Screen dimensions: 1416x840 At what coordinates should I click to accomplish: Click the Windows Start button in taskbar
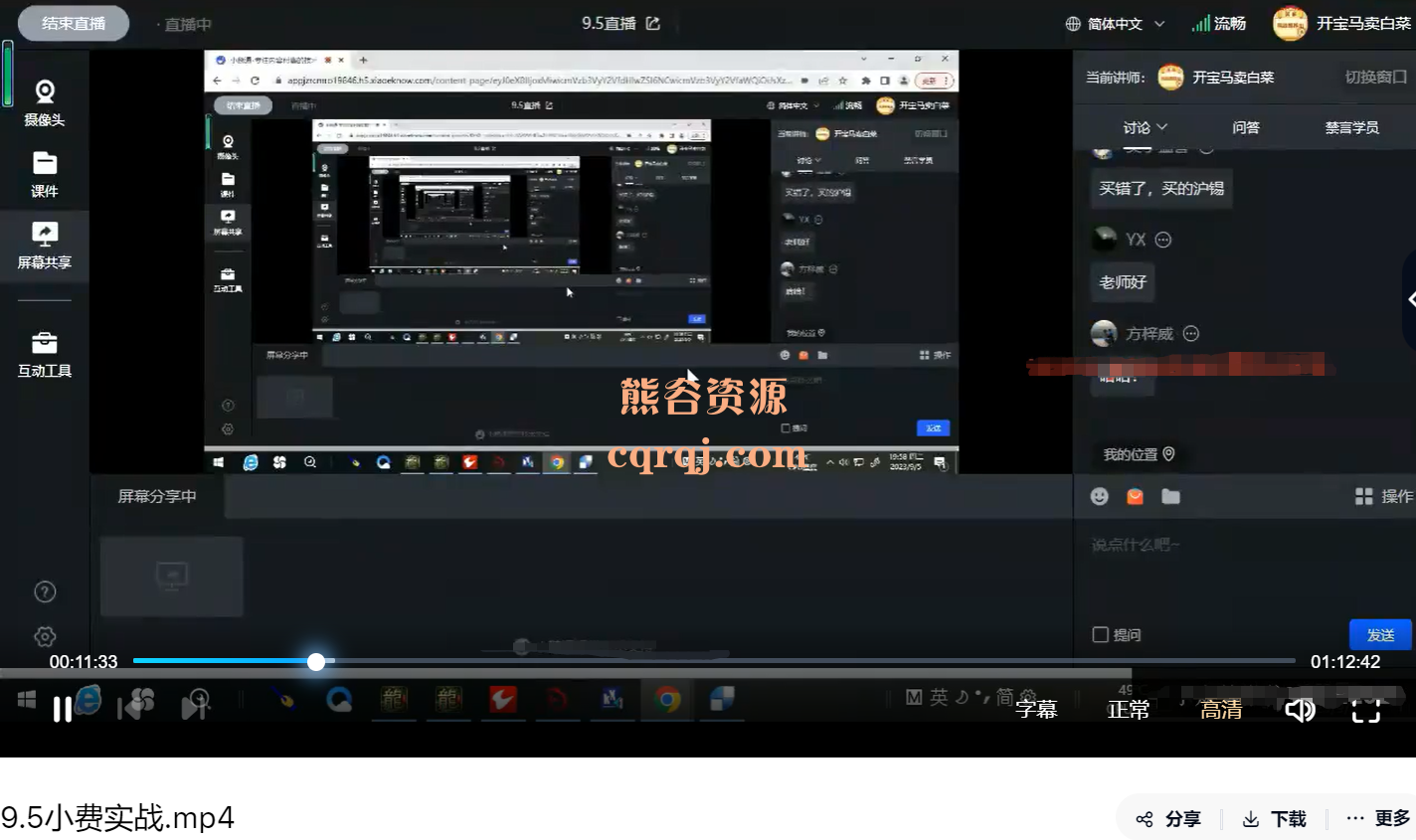26,699
